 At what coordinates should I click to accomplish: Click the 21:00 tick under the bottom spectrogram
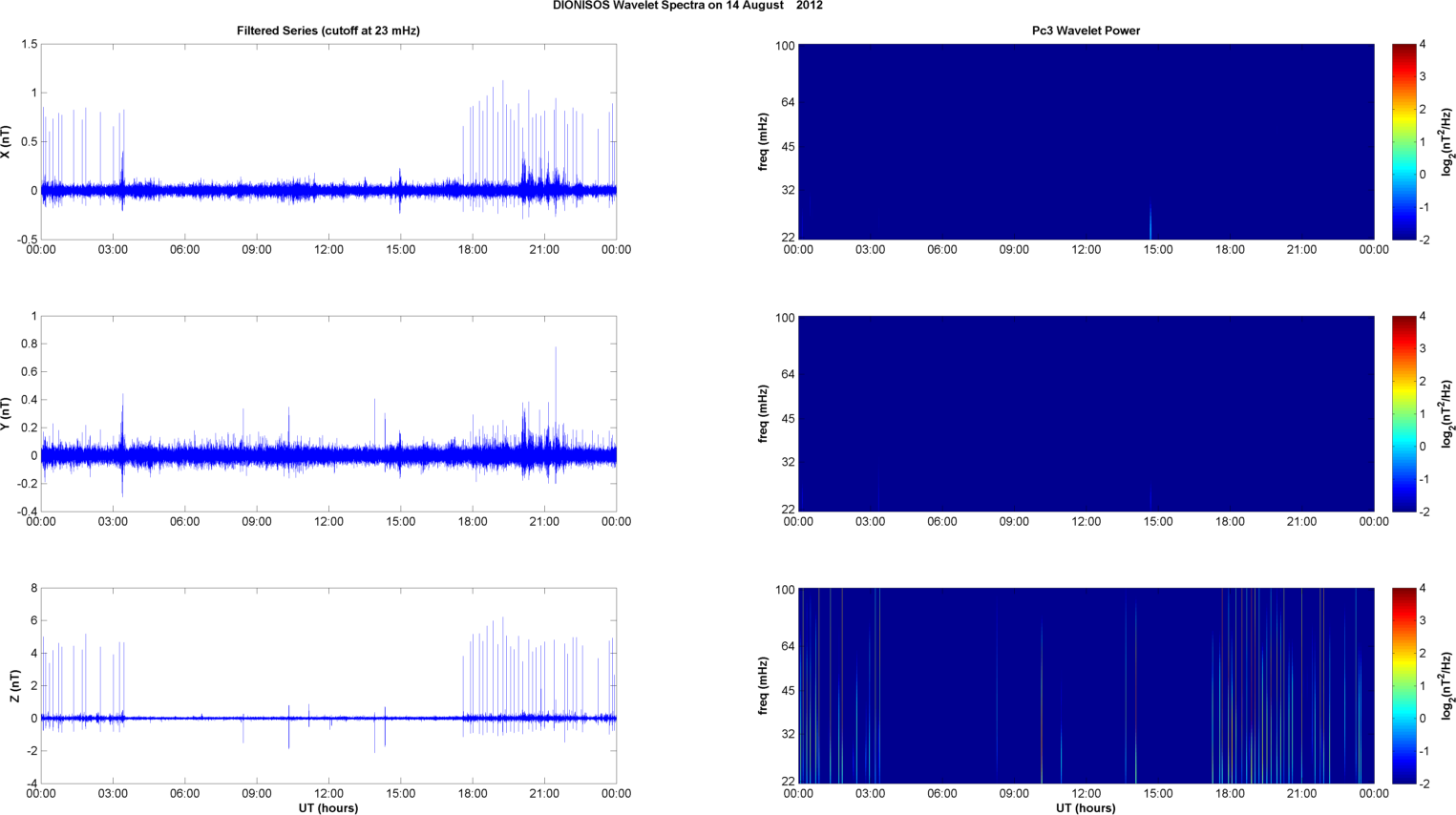[x=1301, y=794]
